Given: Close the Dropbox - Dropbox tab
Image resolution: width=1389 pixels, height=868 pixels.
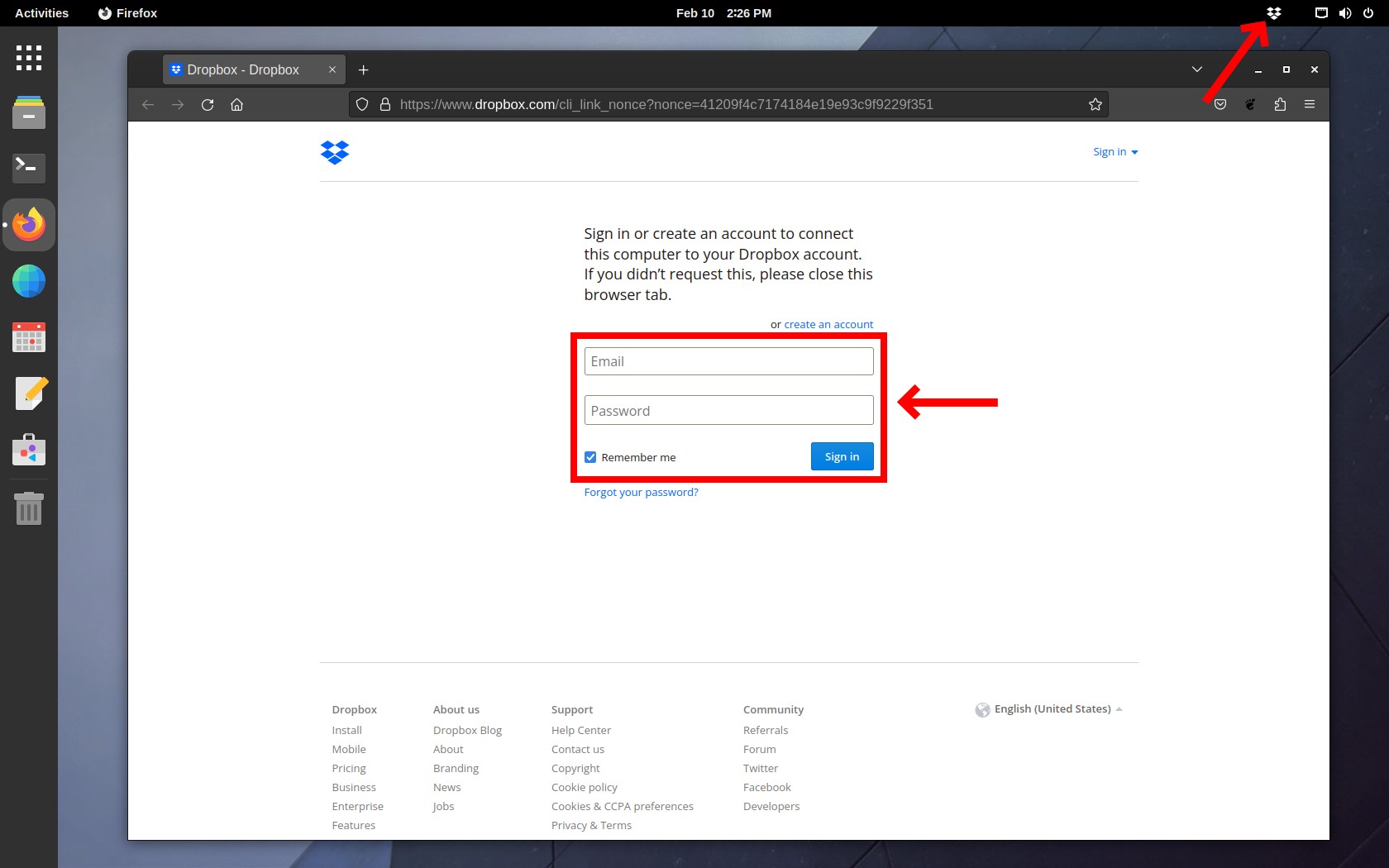Looking at the screenshot, I should point(332,70).
